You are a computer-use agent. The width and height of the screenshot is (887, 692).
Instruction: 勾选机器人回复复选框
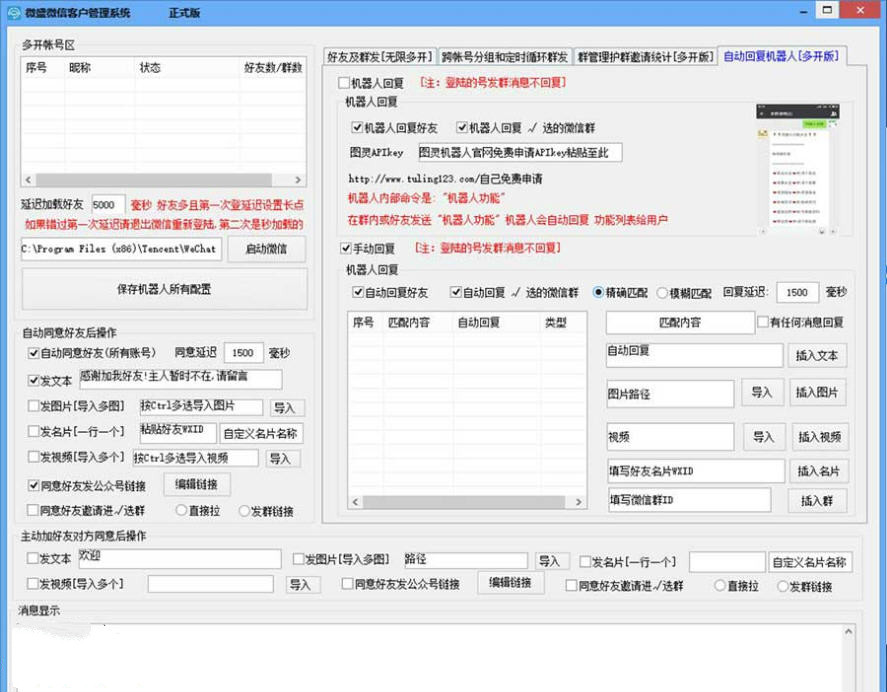(x=343, y=83)
